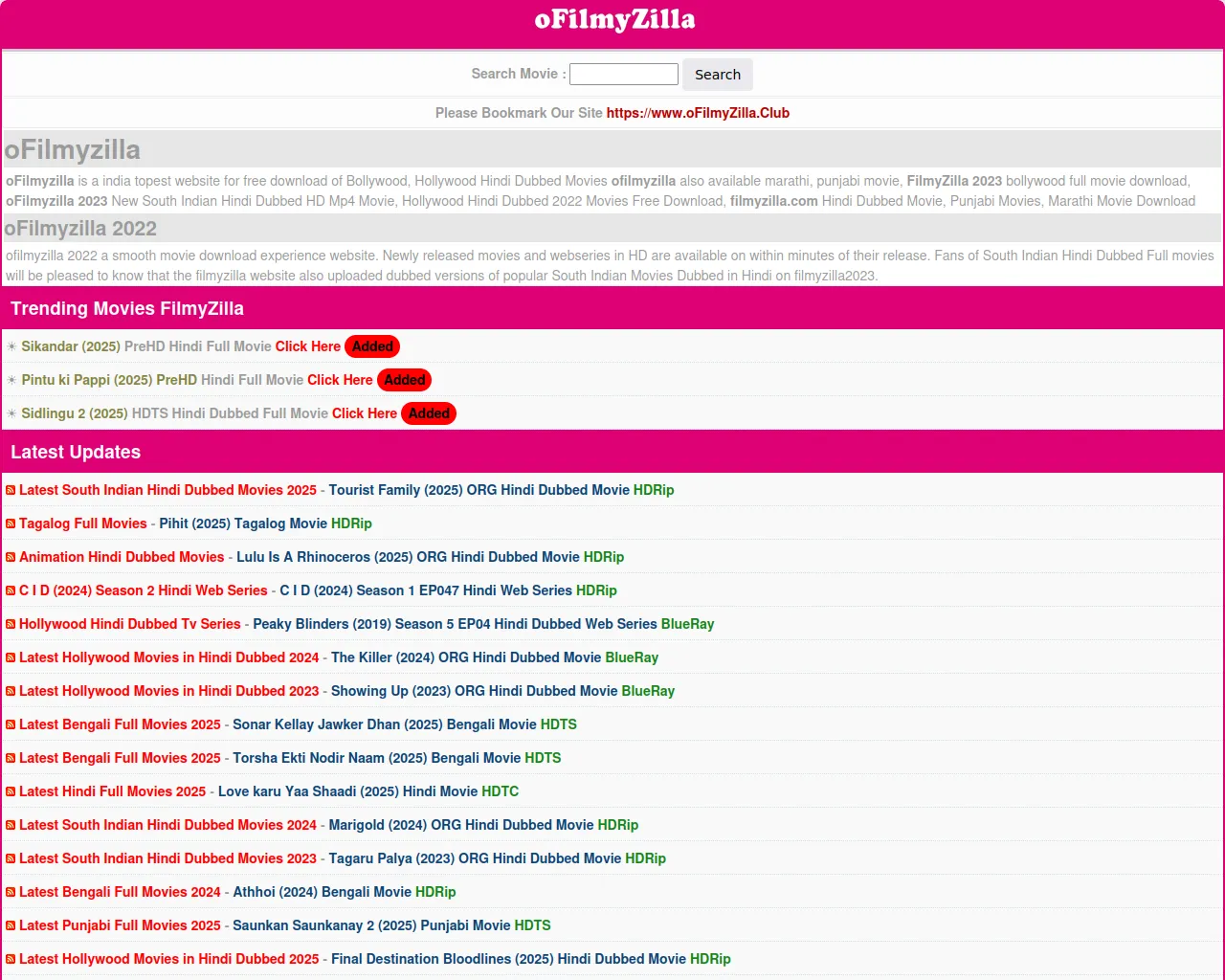
Task: Open Showing Up (2023) ORG Hindi Dubbed Movie
Action: 503,691
